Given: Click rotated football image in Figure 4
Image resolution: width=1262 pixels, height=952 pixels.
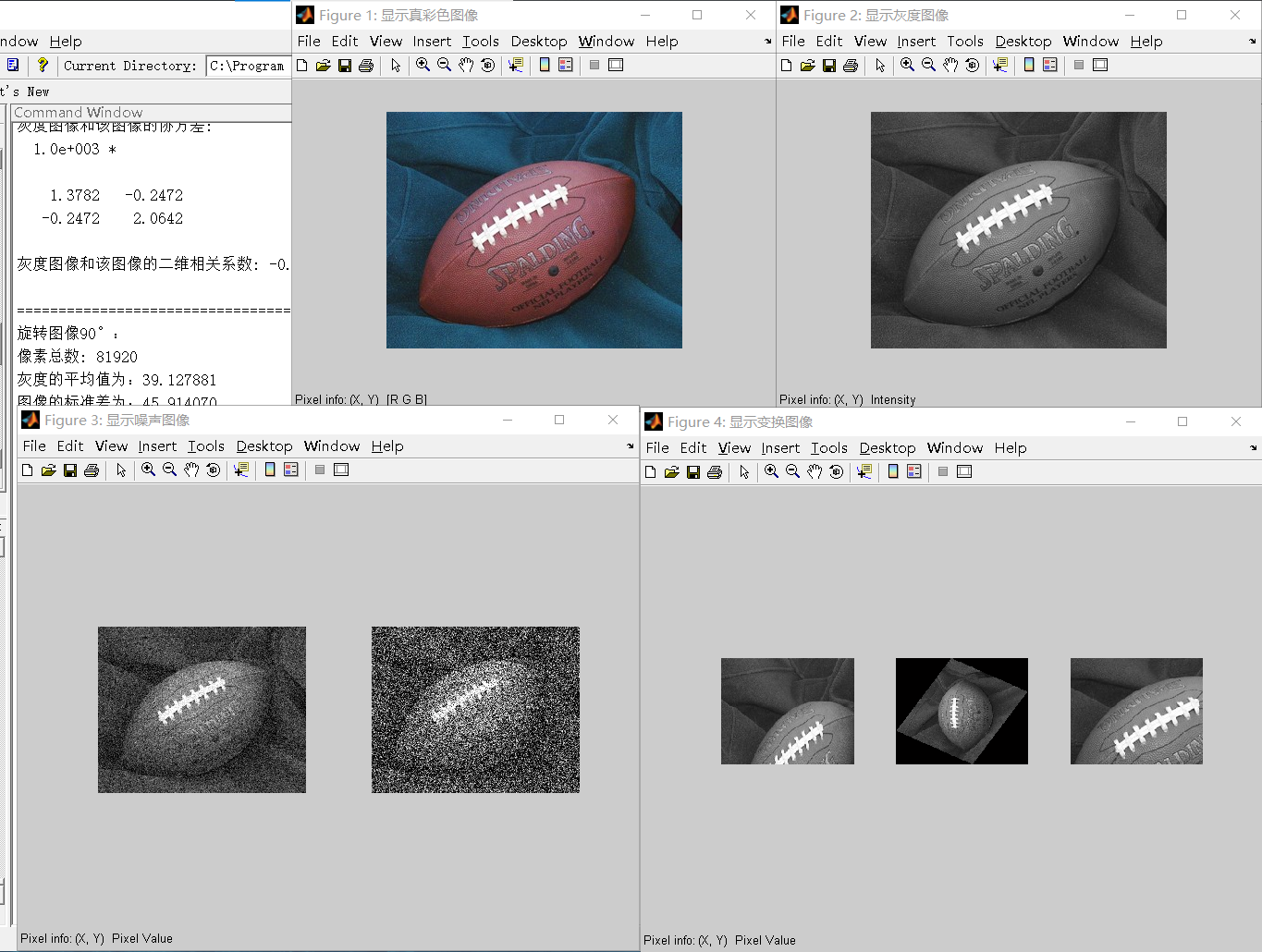Looking at the screenshot, I should [x=962, y=711].
